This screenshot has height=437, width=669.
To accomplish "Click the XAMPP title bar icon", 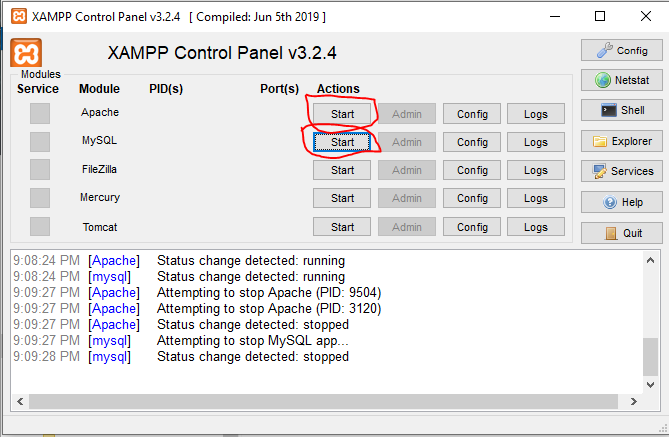I will [19, 17].
